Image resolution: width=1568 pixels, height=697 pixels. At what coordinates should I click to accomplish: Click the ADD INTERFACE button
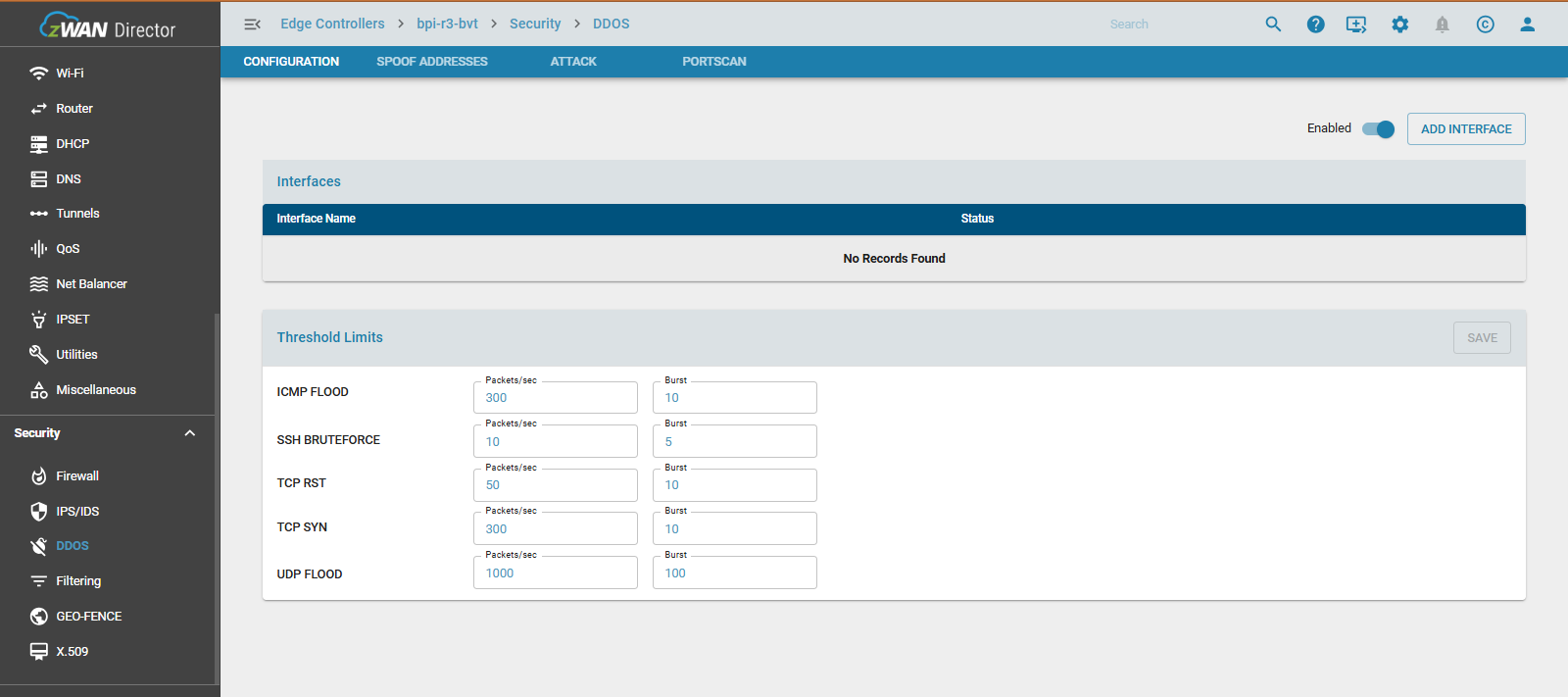click(x=1466, y=129)
